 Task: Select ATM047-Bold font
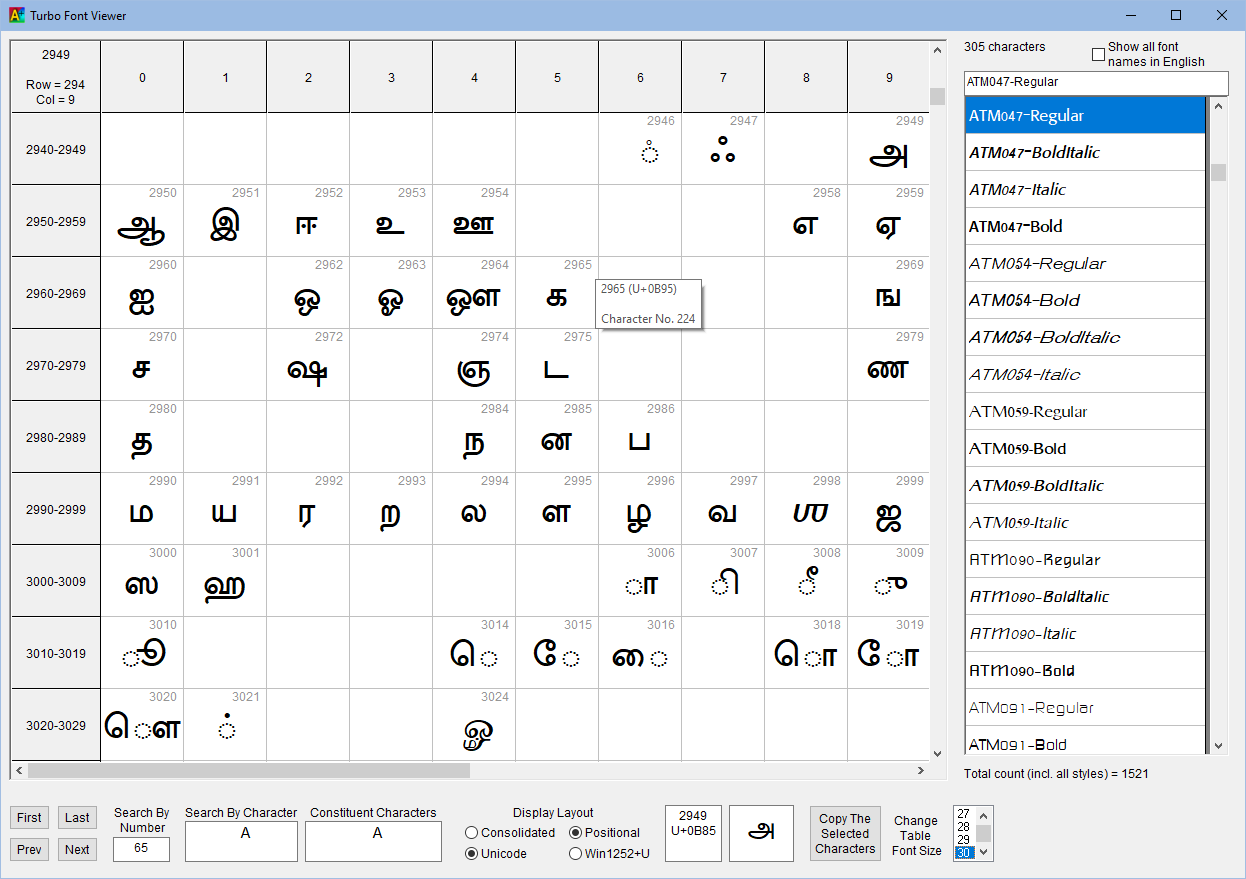[1085, 226]
